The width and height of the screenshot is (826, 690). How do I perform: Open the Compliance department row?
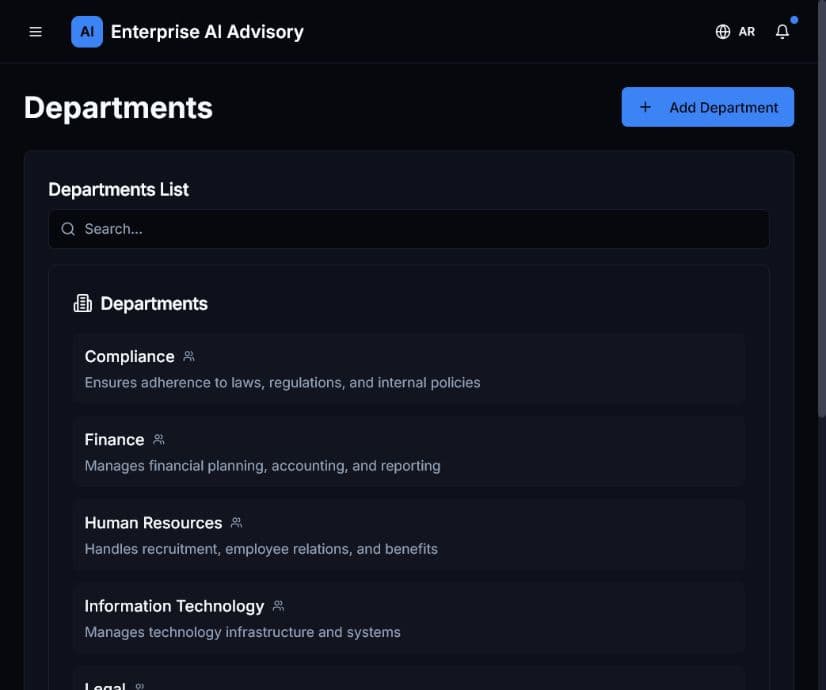pyautogui.click(x=409, y=369)
